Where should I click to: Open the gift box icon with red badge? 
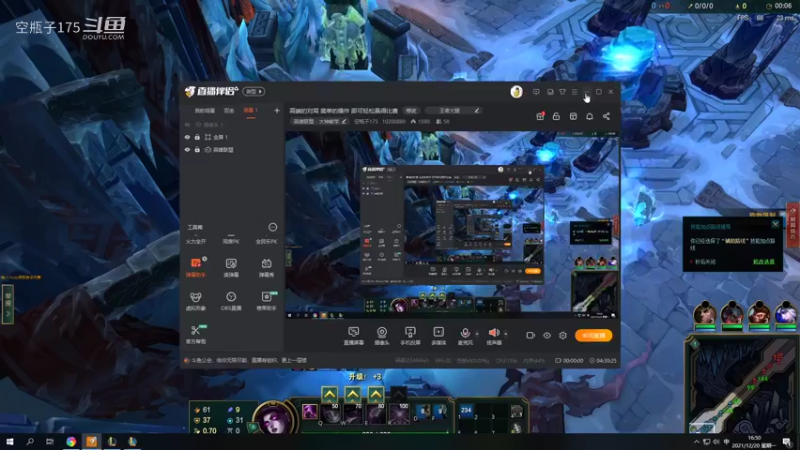[x=540, y=116]
